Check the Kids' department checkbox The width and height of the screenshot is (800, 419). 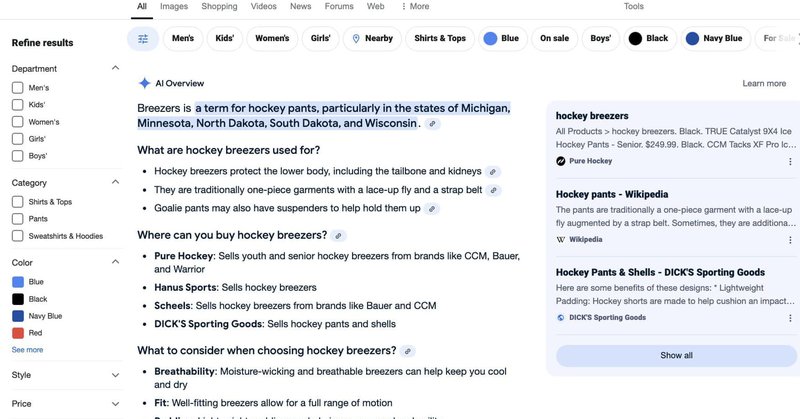click(17, 105)
